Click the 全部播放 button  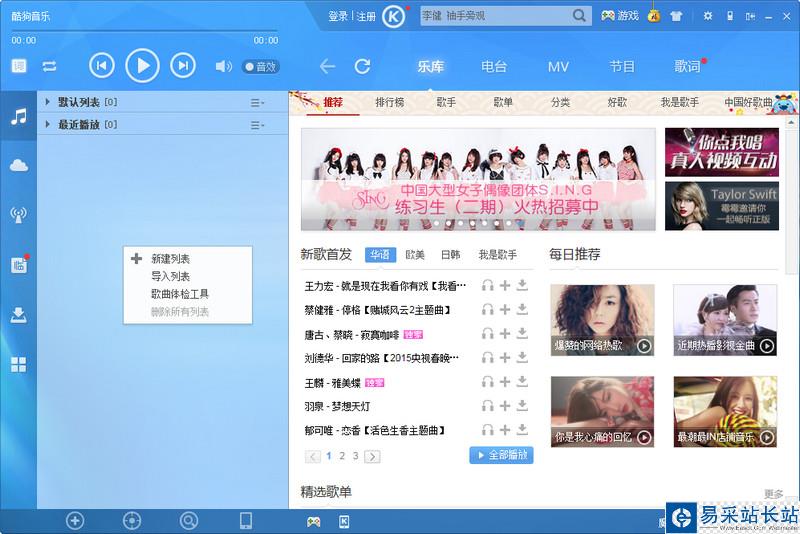point(501,455)
